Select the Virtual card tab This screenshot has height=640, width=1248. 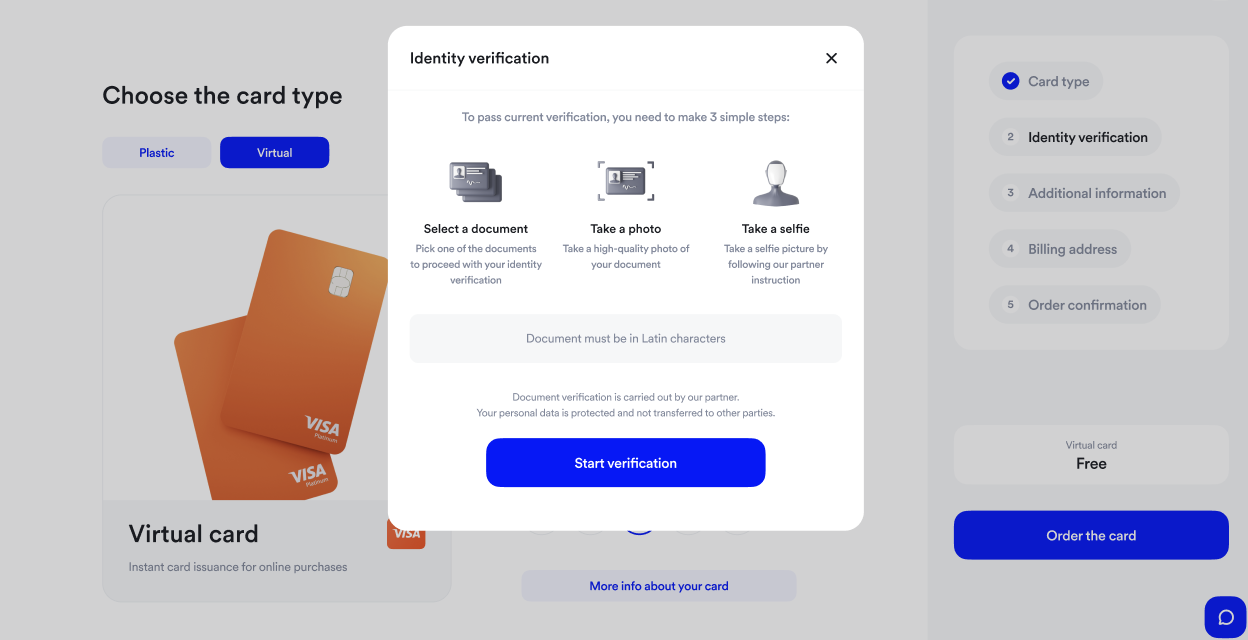point(274,152)
